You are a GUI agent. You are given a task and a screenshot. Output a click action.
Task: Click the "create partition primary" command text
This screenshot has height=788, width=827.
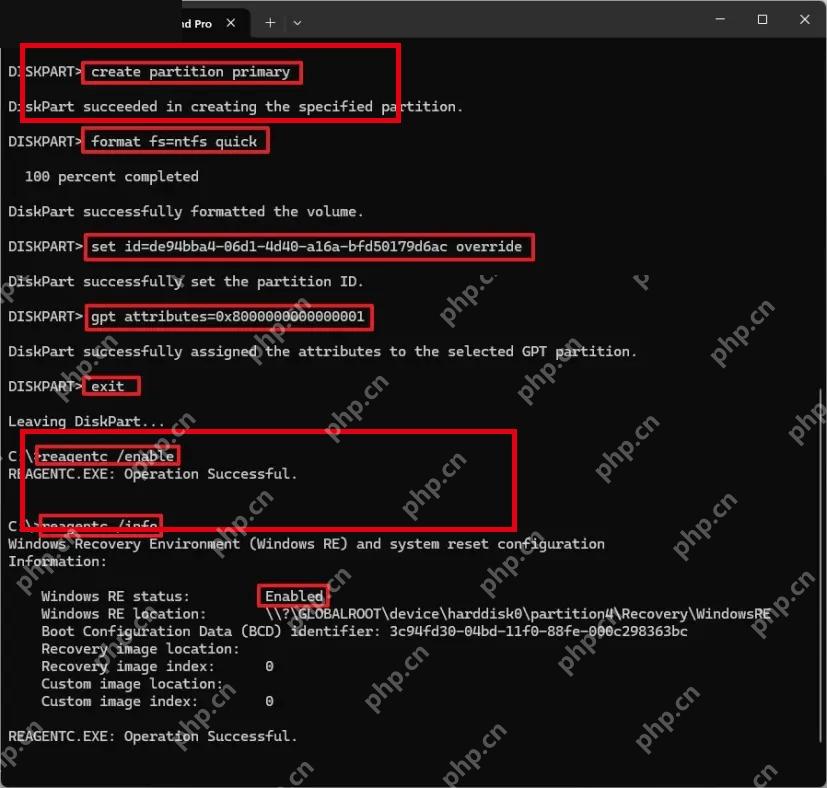click(190, 72)
